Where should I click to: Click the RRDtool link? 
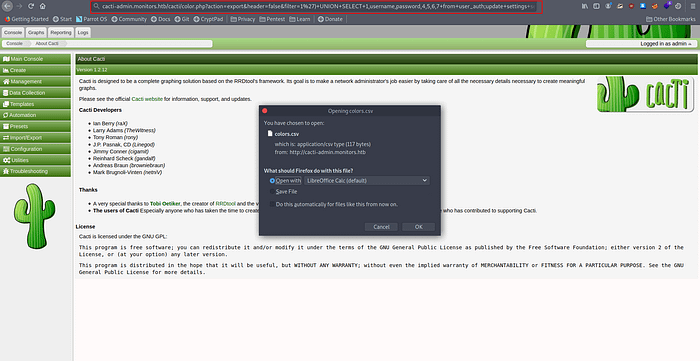pos(225,203)
